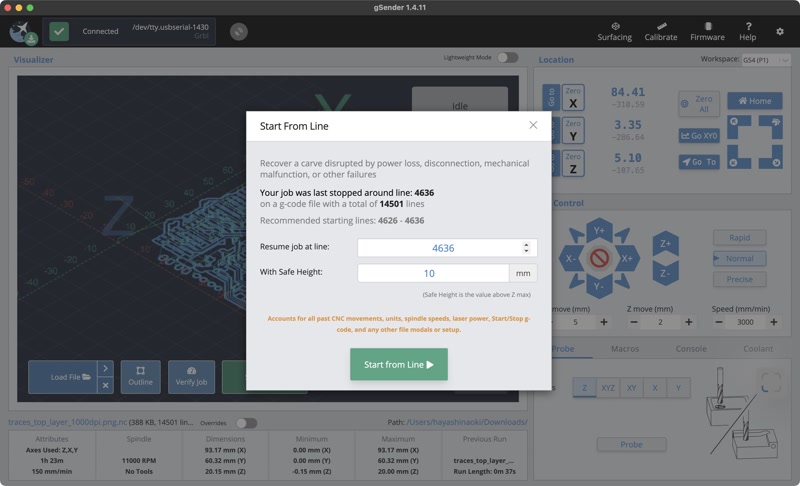Click the With Safe Height field
Image resolution: width=800 pixels, height=486 pixels.
(x=433, y=273)
